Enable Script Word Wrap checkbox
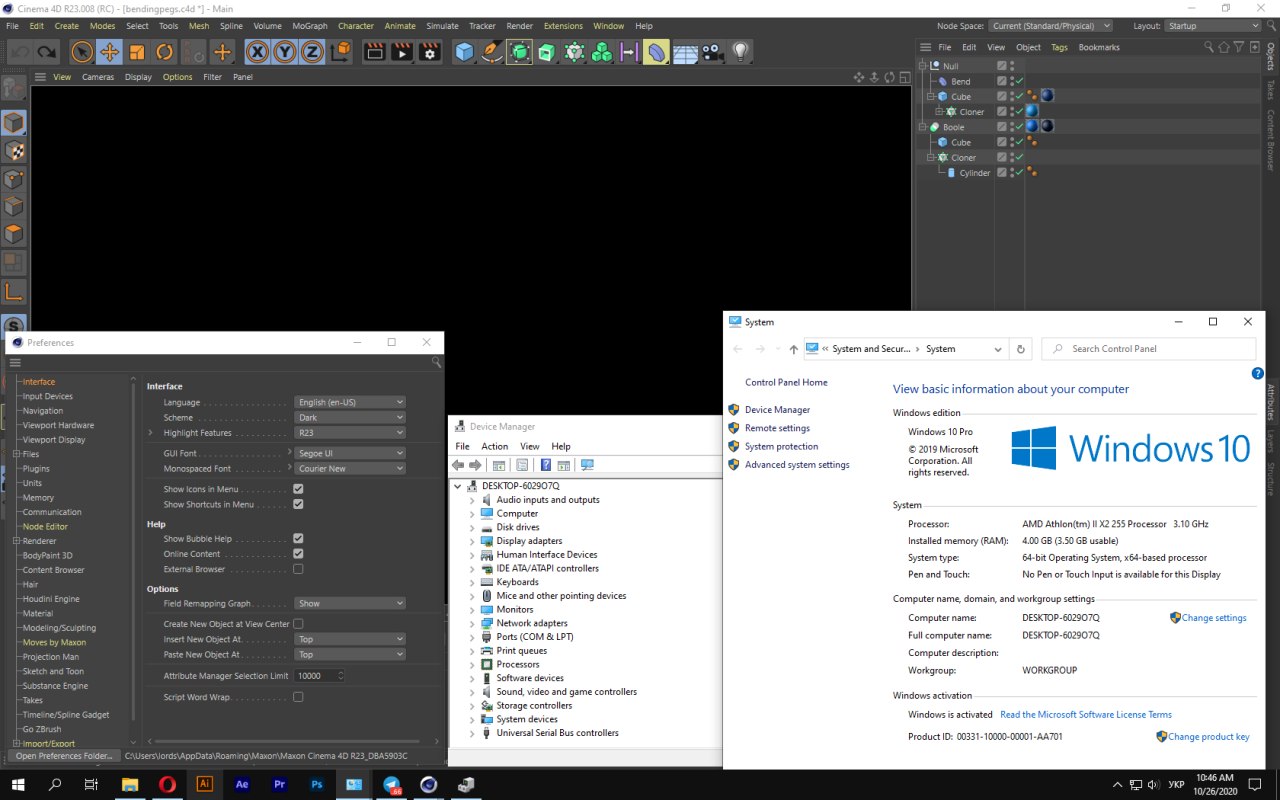The image size is (1280, 800). click(298, 697)
